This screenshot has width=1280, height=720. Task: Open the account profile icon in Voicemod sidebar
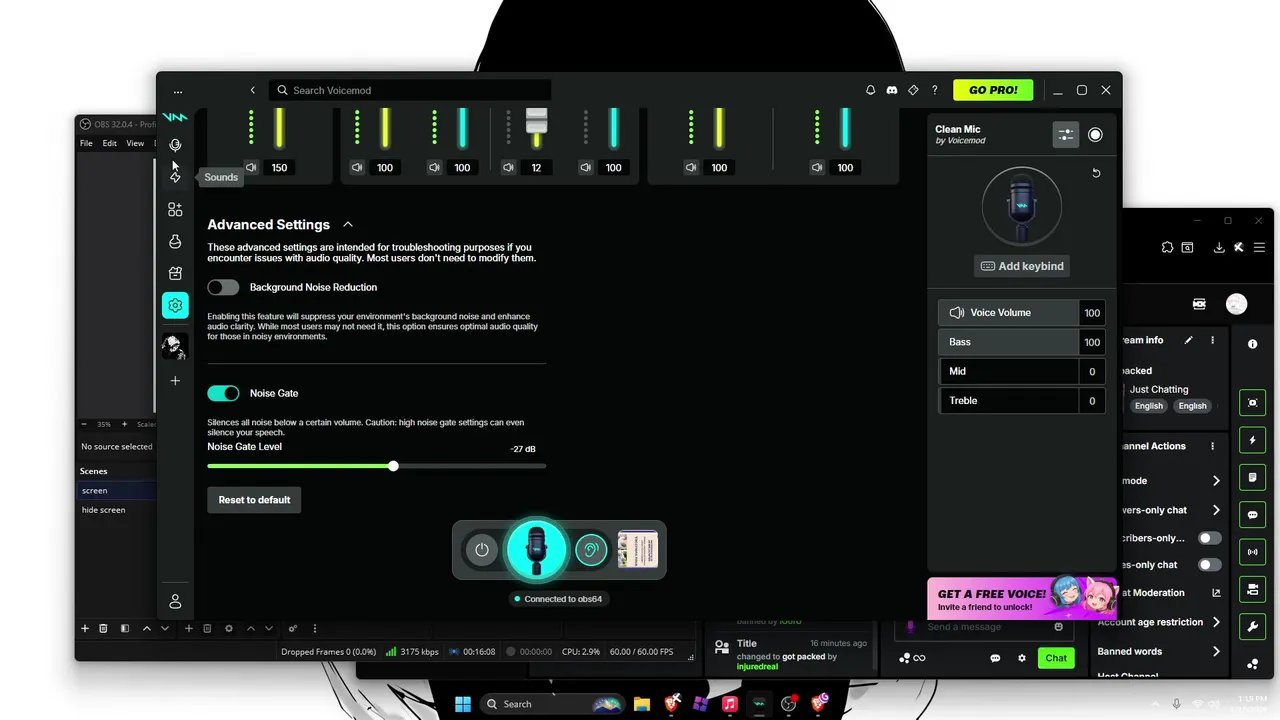[175, 601]
